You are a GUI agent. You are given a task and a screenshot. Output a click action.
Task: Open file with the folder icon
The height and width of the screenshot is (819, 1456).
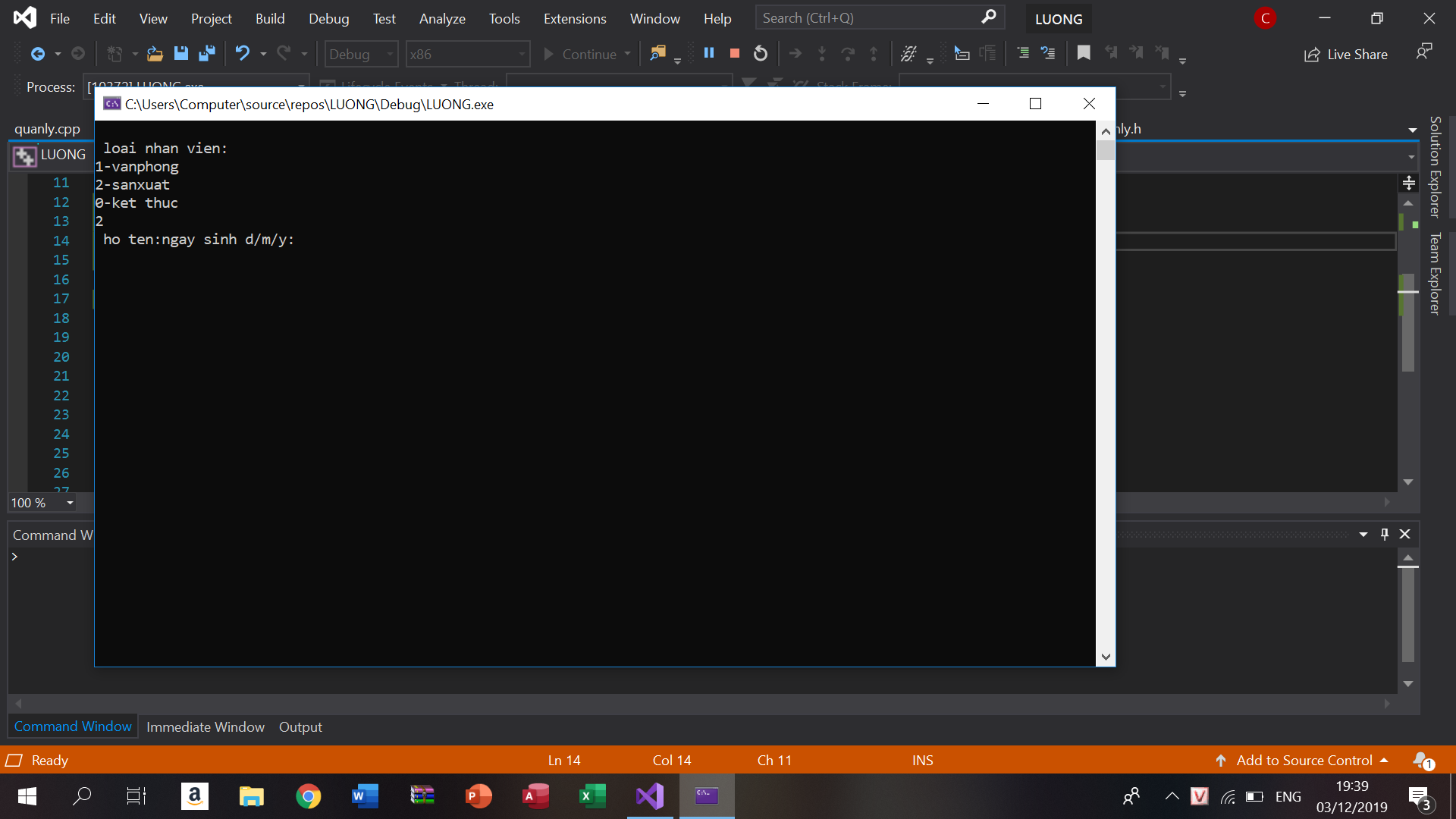[x=155, y=53]
